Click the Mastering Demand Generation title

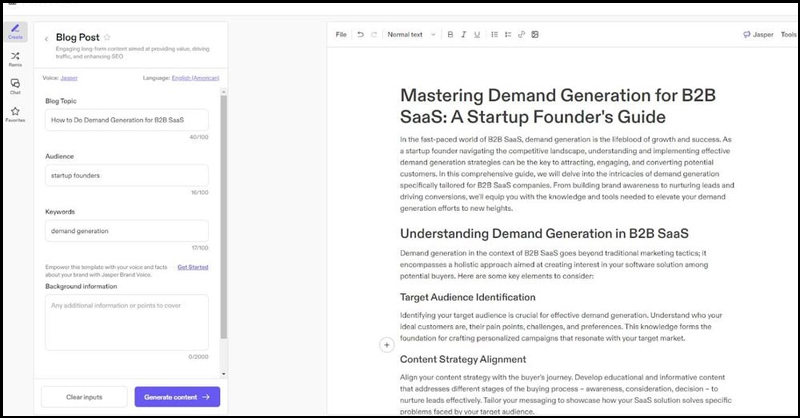558,106
